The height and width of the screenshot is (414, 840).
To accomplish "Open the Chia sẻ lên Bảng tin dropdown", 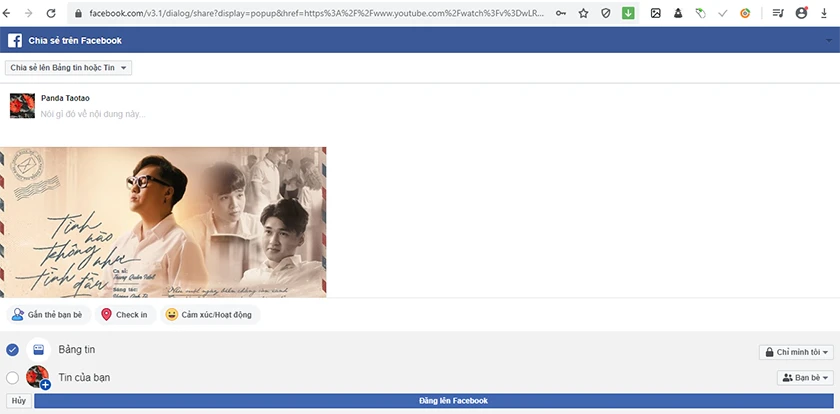I will pos(68,68).
